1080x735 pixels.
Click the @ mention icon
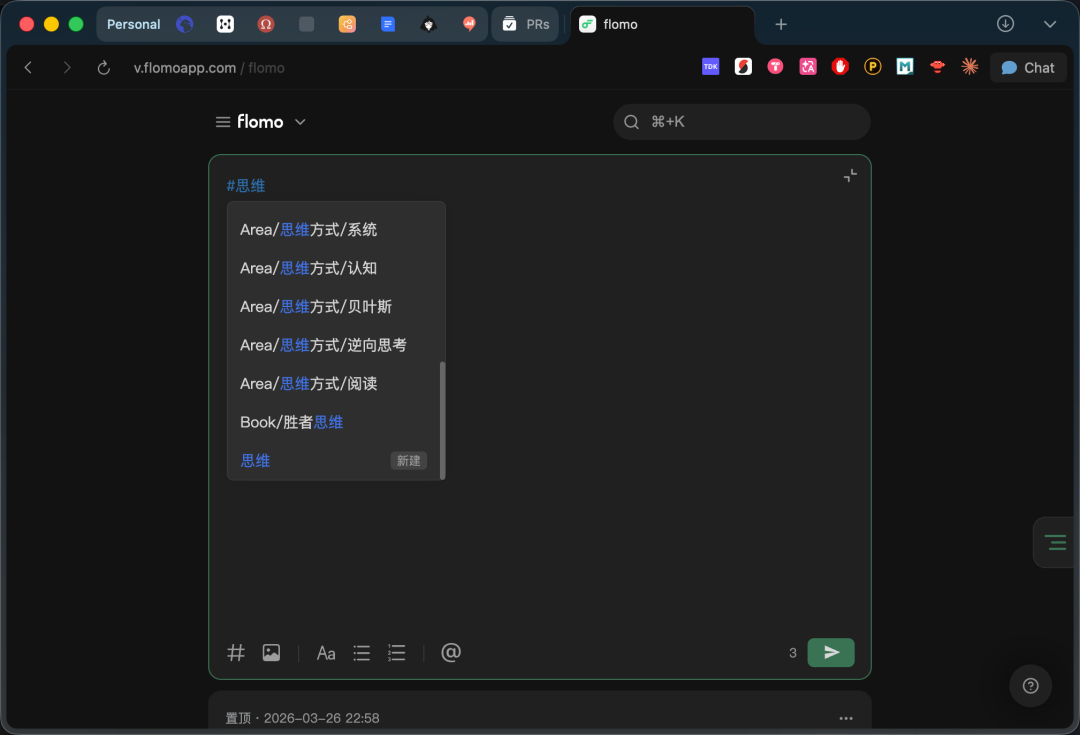(x=451, y=652)
